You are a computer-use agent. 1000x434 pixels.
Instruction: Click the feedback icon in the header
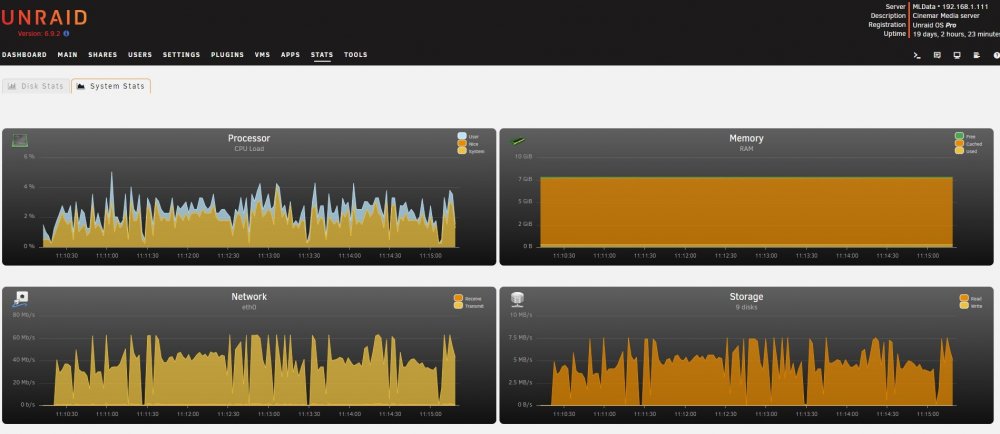(937, 55)
